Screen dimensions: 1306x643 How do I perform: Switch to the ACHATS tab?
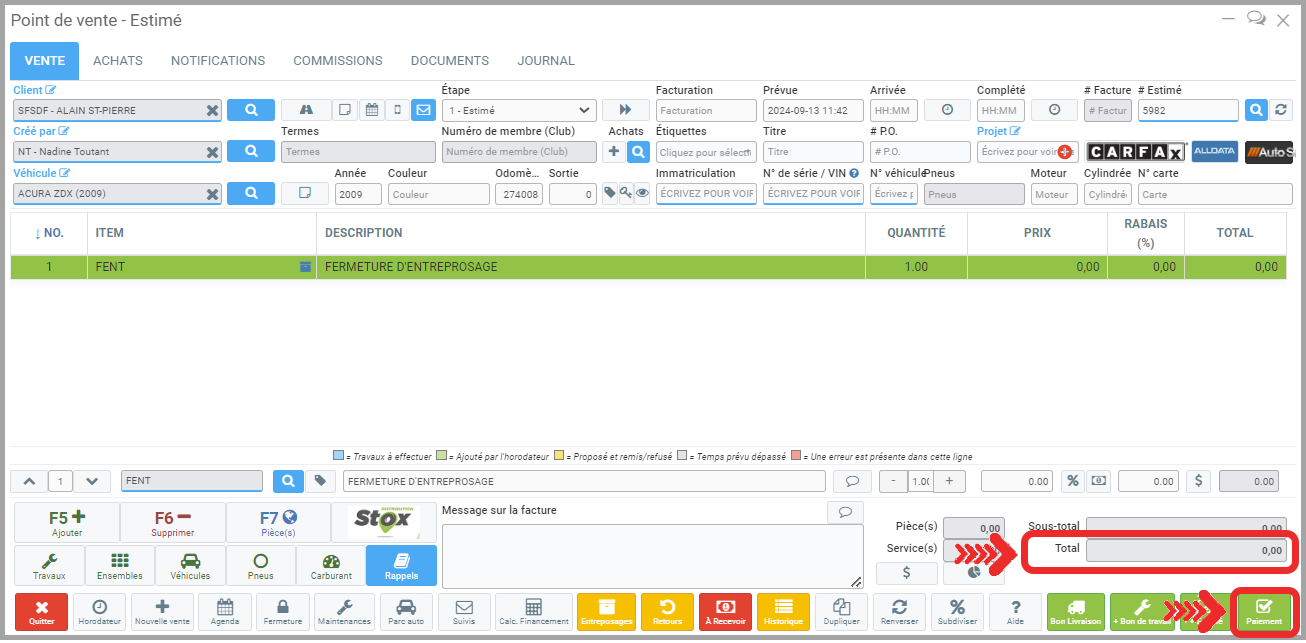pos(118,61)
